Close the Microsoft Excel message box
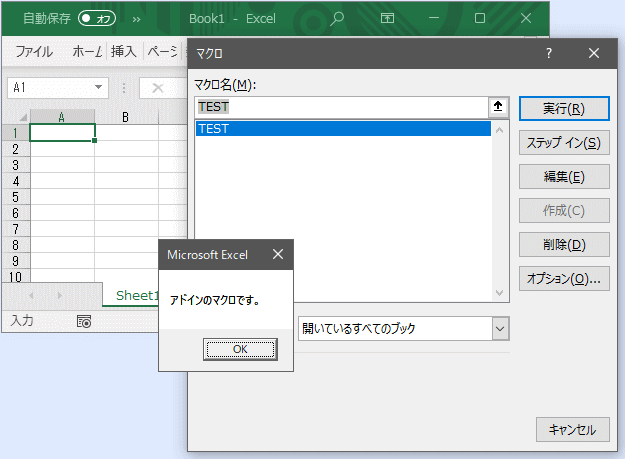625x459 pixels. click(278, 254)
